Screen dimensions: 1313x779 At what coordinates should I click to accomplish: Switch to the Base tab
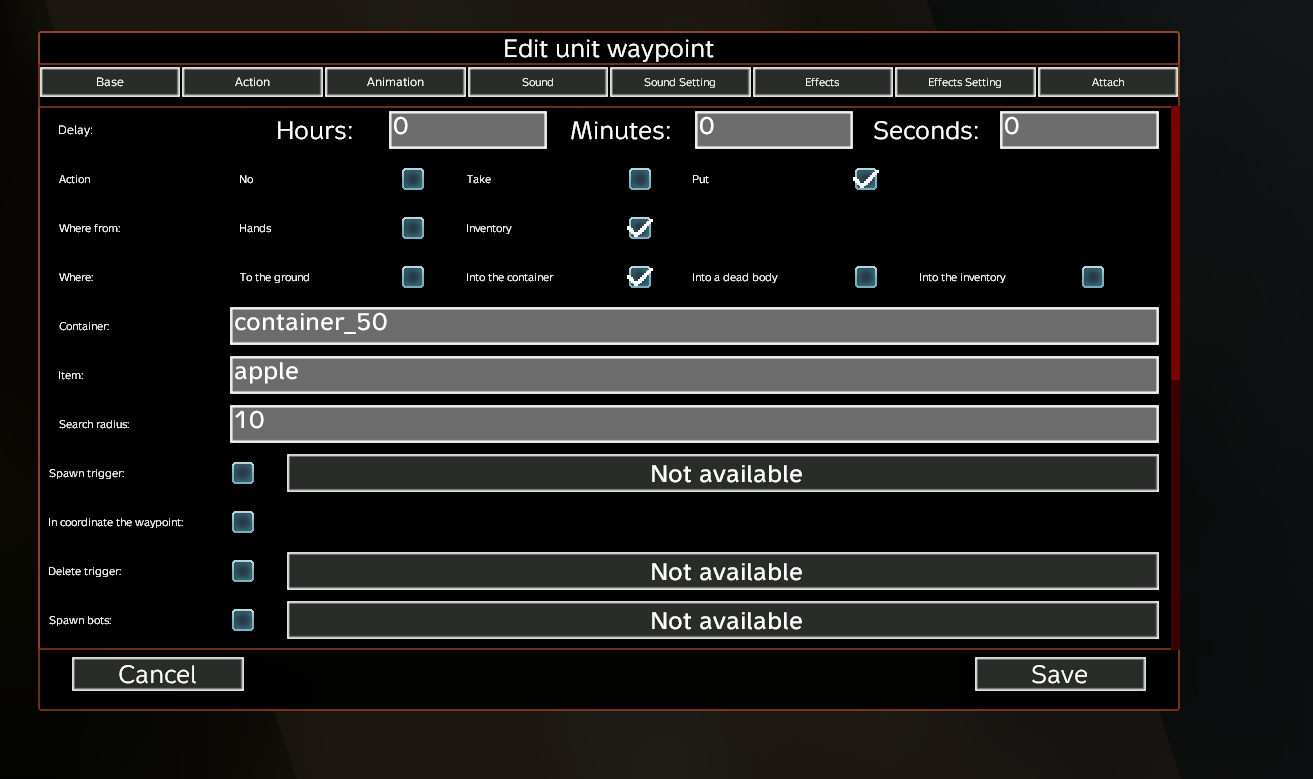[110, 82]
